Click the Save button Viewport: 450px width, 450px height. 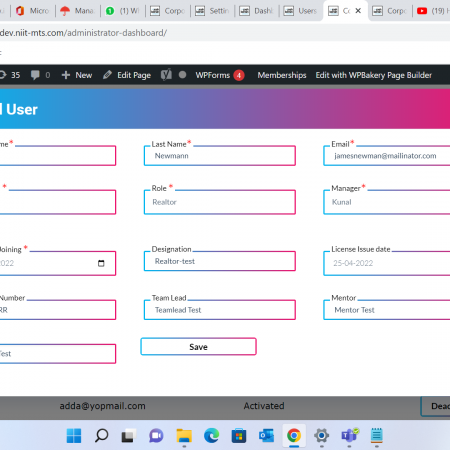pyautogui.click(x=198, y=347)
